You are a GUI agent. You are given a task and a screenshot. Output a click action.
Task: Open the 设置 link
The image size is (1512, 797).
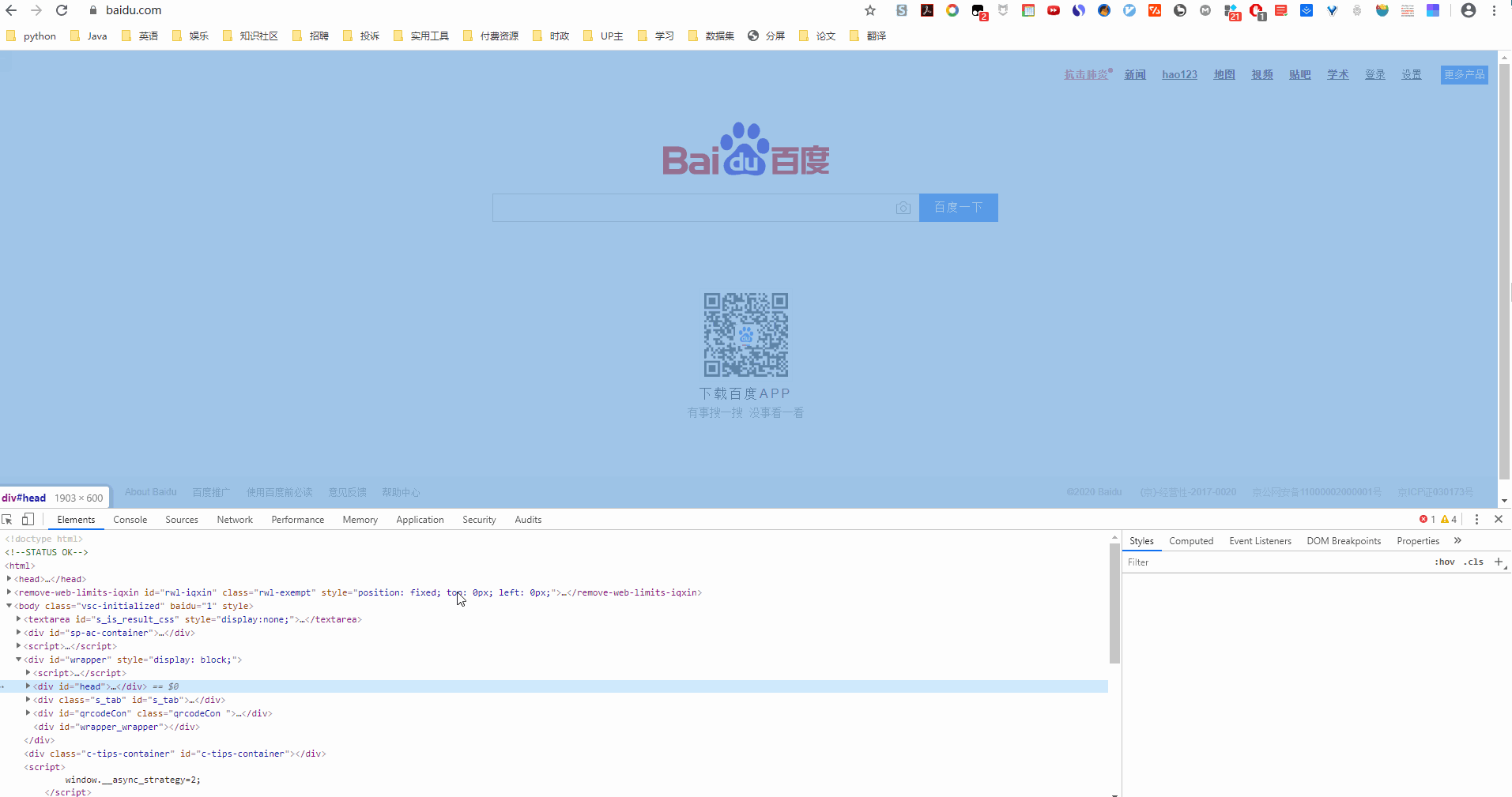pyautogui.click(x=1412, y=74)
